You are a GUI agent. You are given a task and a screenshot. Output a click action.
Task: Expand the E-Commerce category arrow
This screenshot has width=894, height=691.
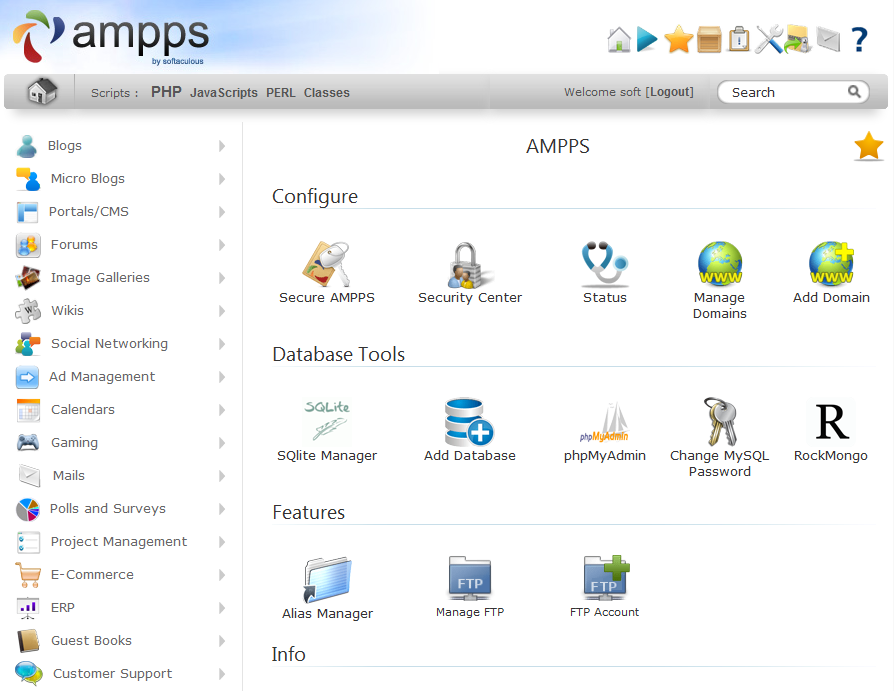point(222,575)
